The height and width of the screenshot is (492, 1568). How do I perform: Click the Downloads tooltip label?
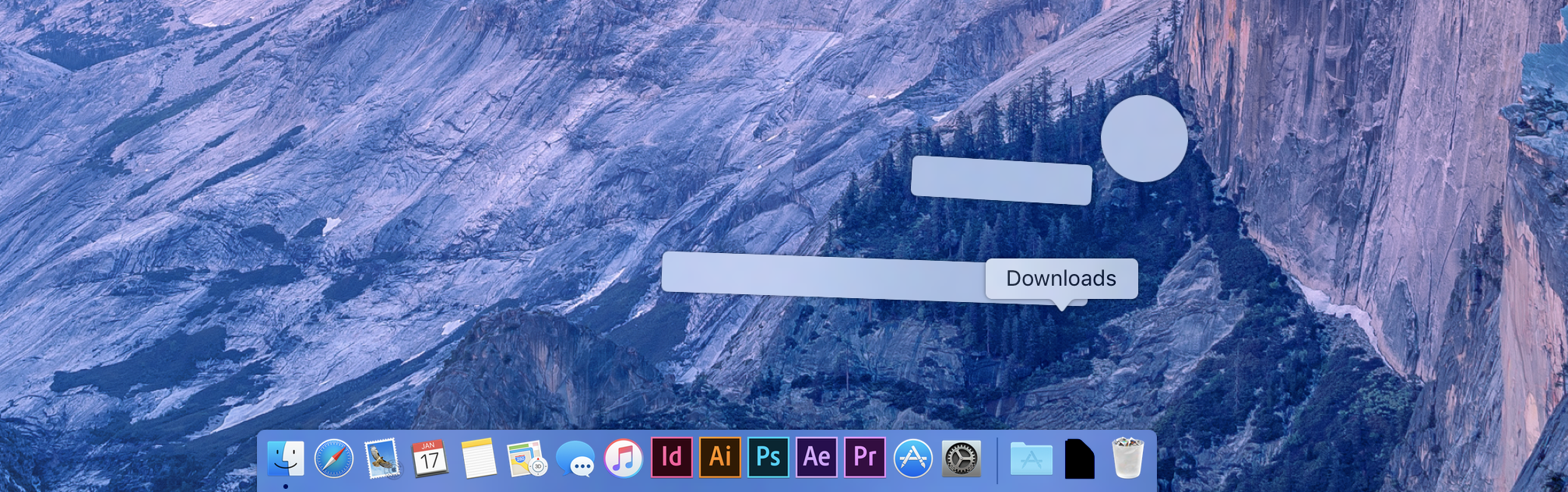(1061, 279)
